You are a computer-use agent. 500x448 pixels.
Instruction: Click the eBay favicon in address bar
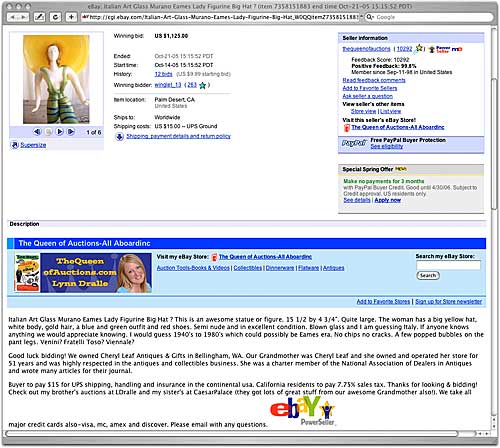click(85, 17)
